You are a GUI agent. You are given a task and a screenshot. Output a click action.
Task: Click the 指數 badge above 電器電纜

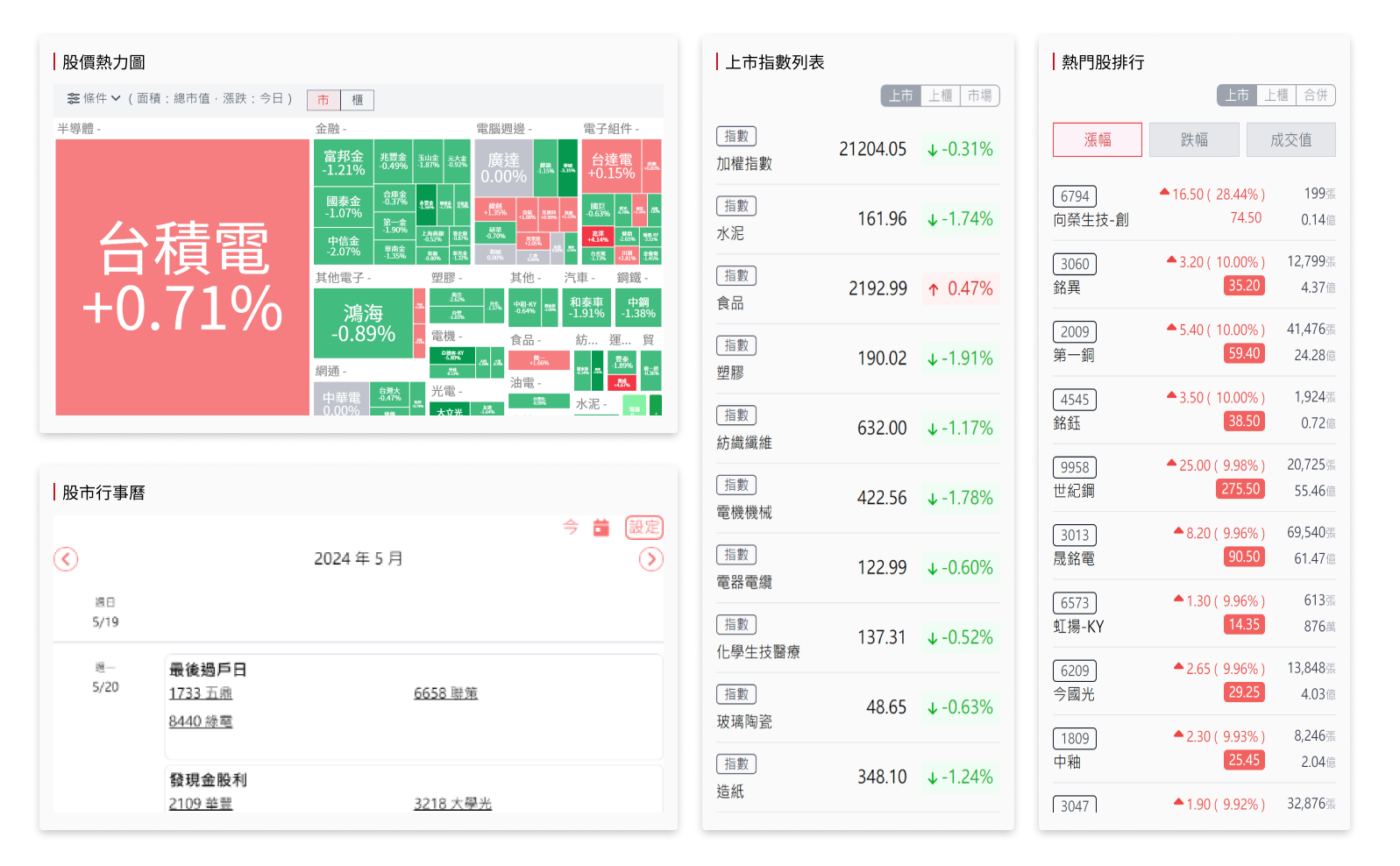point(736,555)
